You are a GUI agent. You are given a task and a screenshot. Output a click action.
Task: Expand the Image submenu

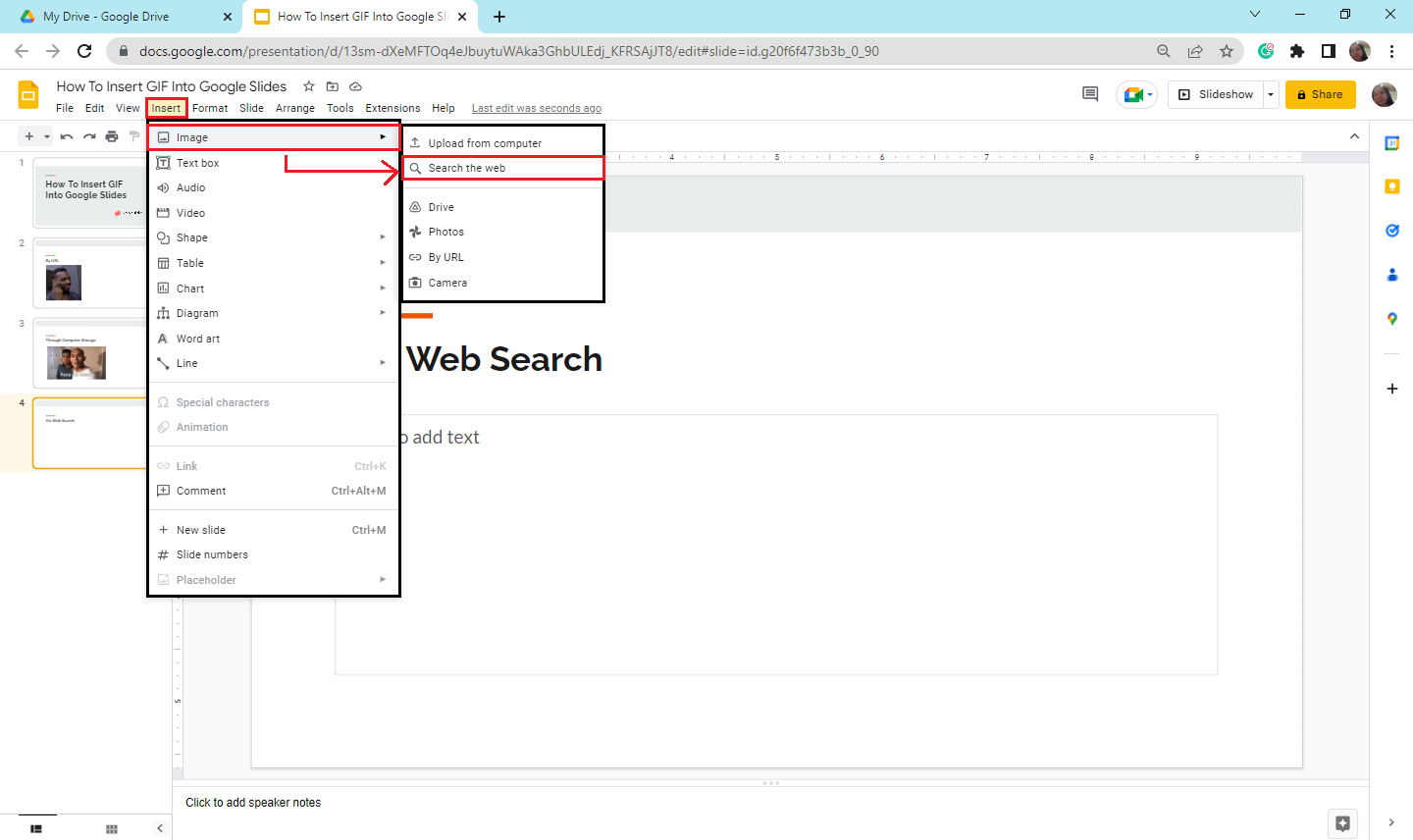click(x=274, y=137)
